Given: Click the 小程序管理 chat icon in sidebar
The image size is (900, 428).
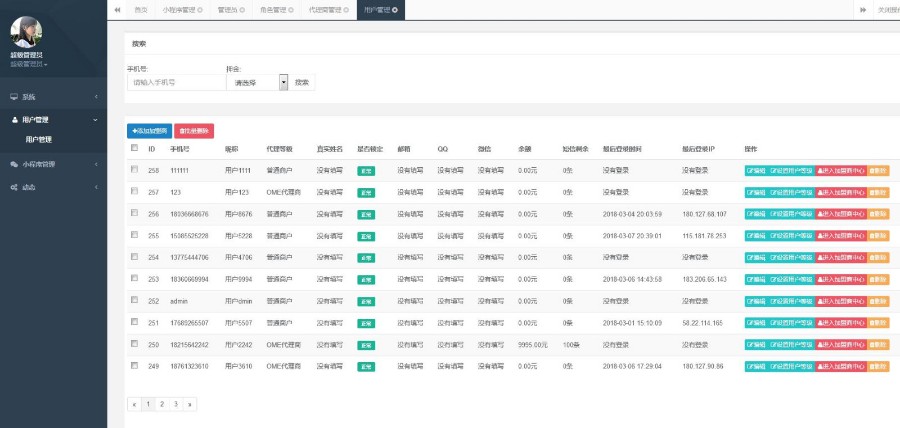Looking at the screenshot, I should 14,164.
